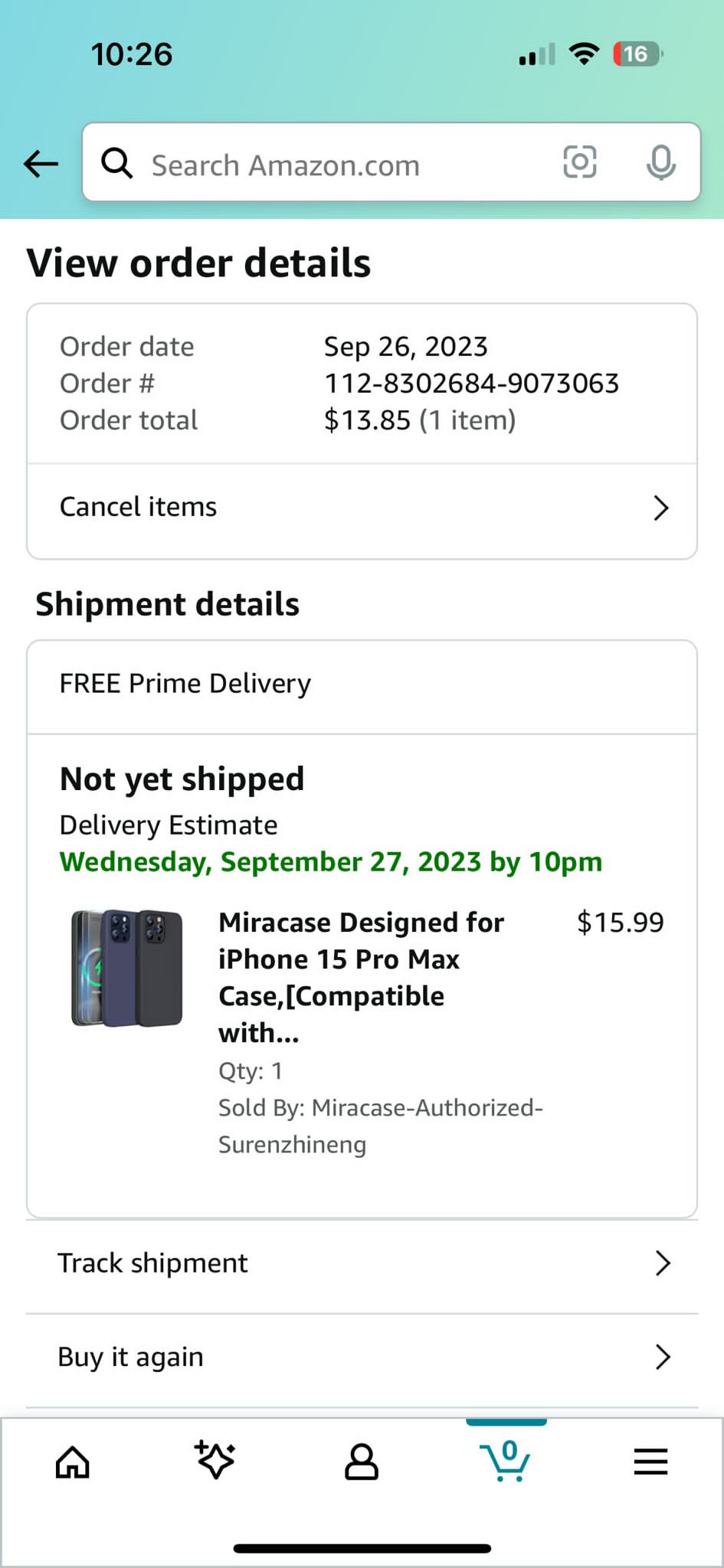The width and height of the screenshot is (724, 1568).
Task: Select Track shipment option
Action: pyautogui.click(x=153, y=1263)
